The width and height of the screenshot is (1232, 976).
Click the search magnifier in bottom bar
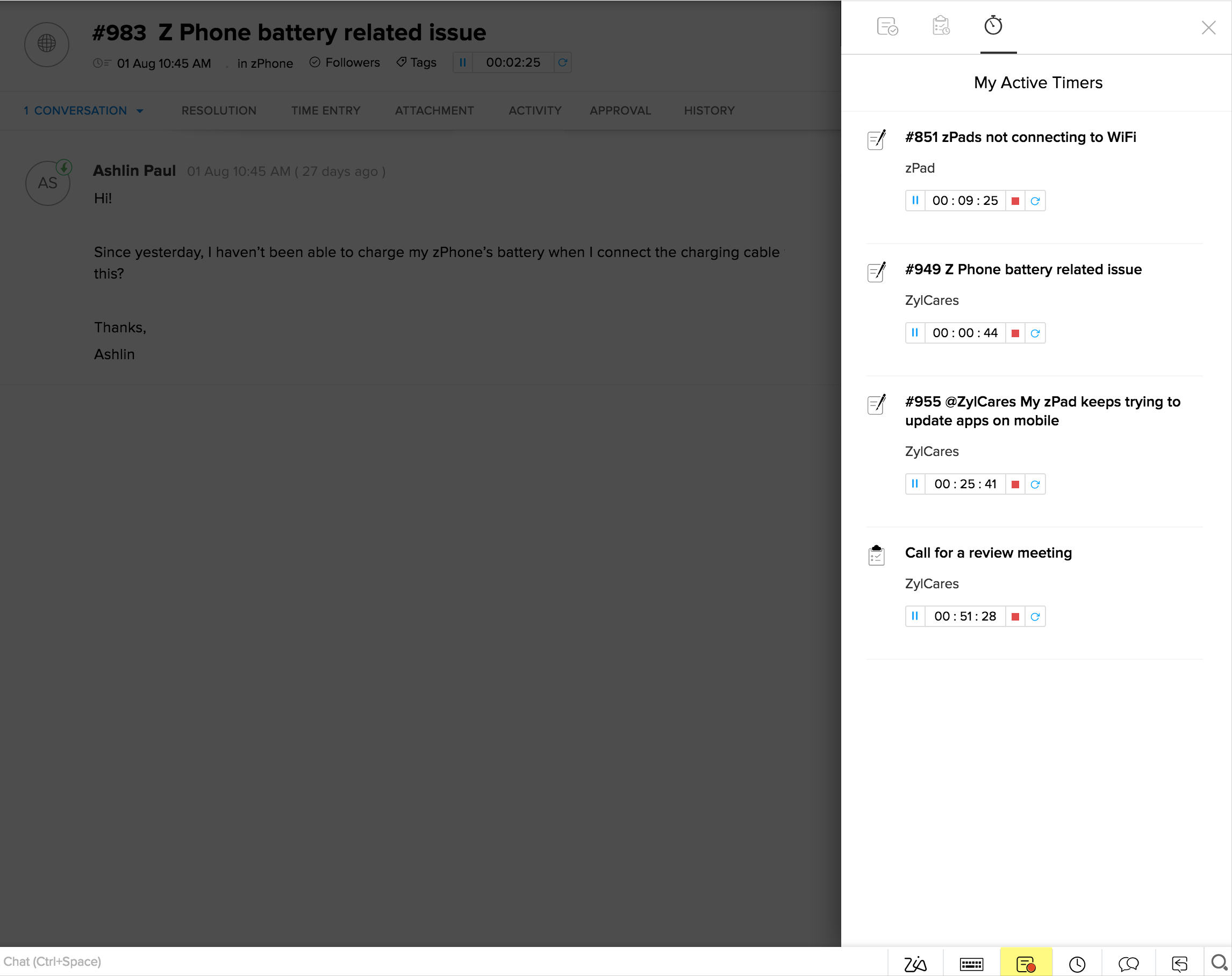coord(1218,962)
